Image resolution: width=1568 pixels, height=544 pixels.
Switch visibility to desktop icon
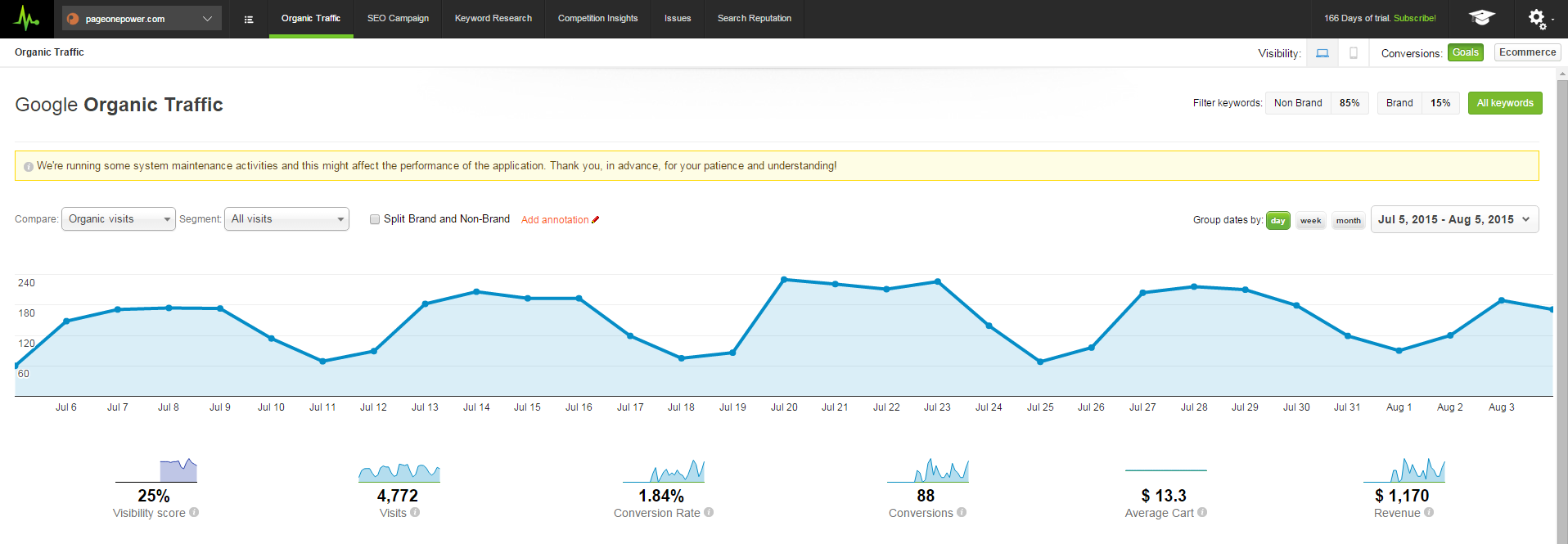click(x=1322, y=53)
